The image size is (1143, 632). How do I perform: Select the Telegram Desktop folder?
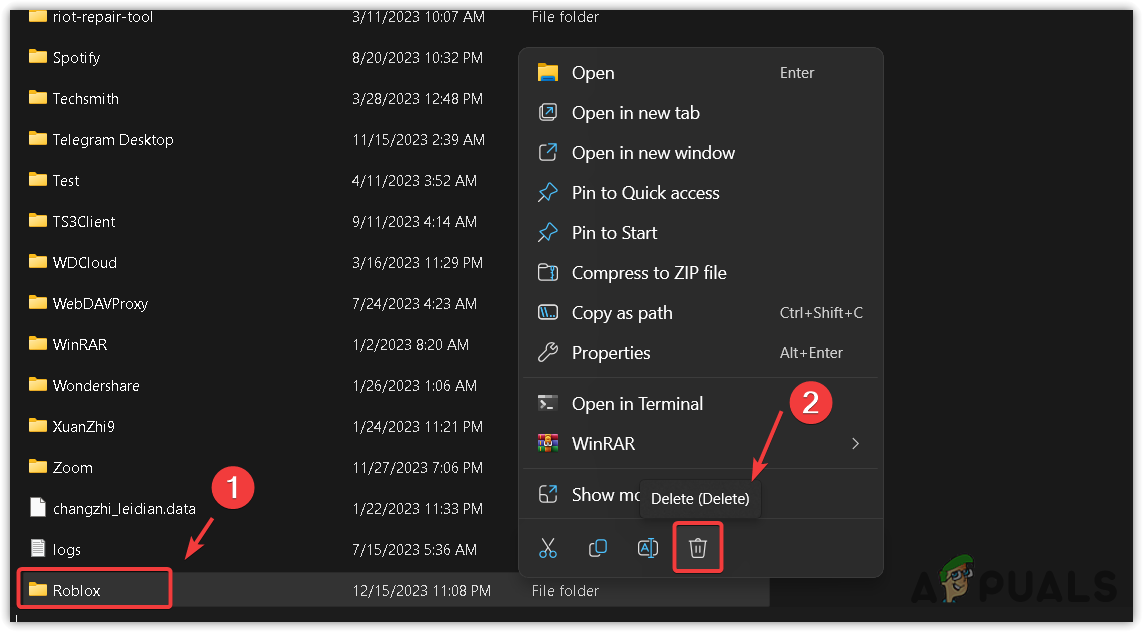tap(112, 140)
